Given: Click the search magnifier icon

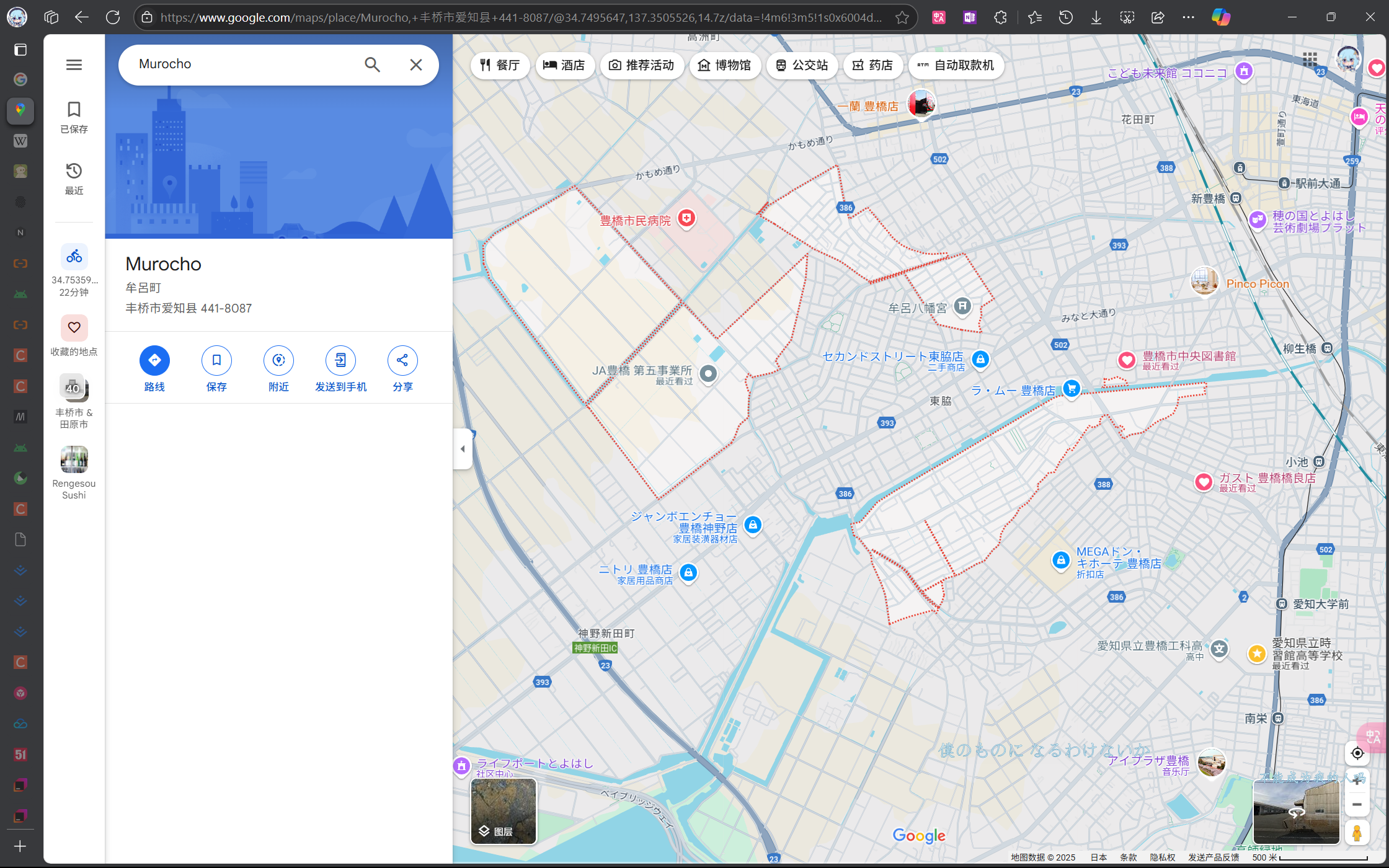Looking at the screenshot, I should tap(372, 64).
